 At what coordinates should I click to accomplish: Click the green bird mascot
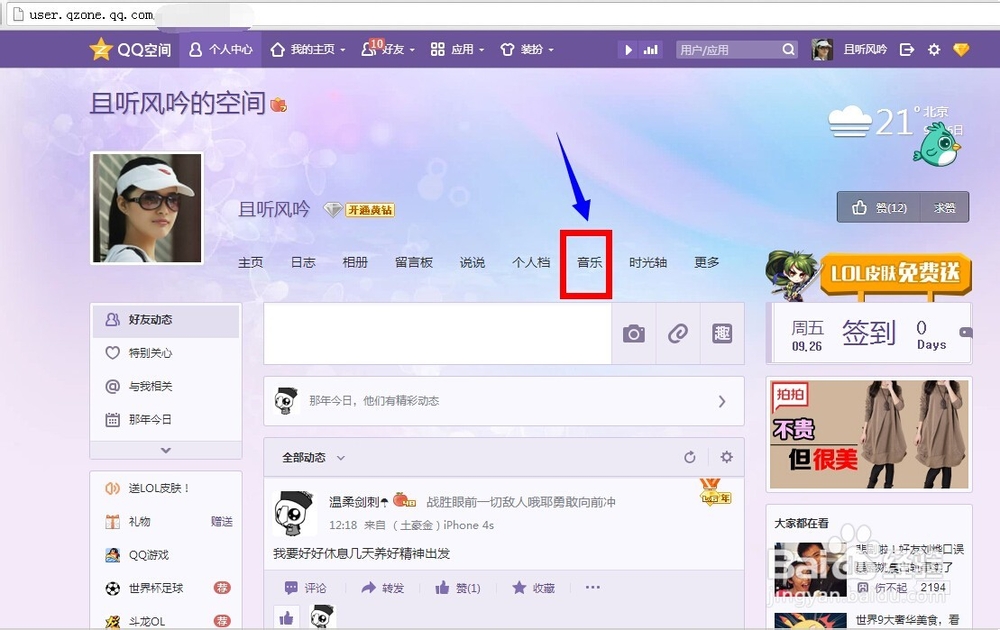pos(936,145)
